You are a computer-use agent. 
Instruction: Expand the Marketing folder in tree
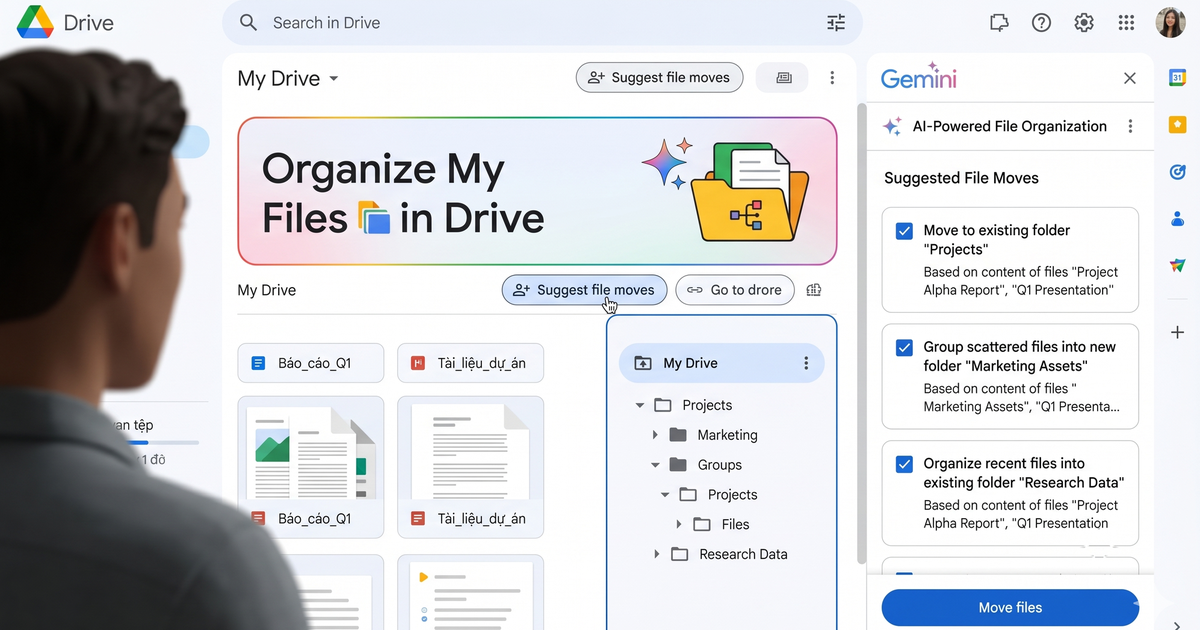pyautogui.click(x=655, y=435)
